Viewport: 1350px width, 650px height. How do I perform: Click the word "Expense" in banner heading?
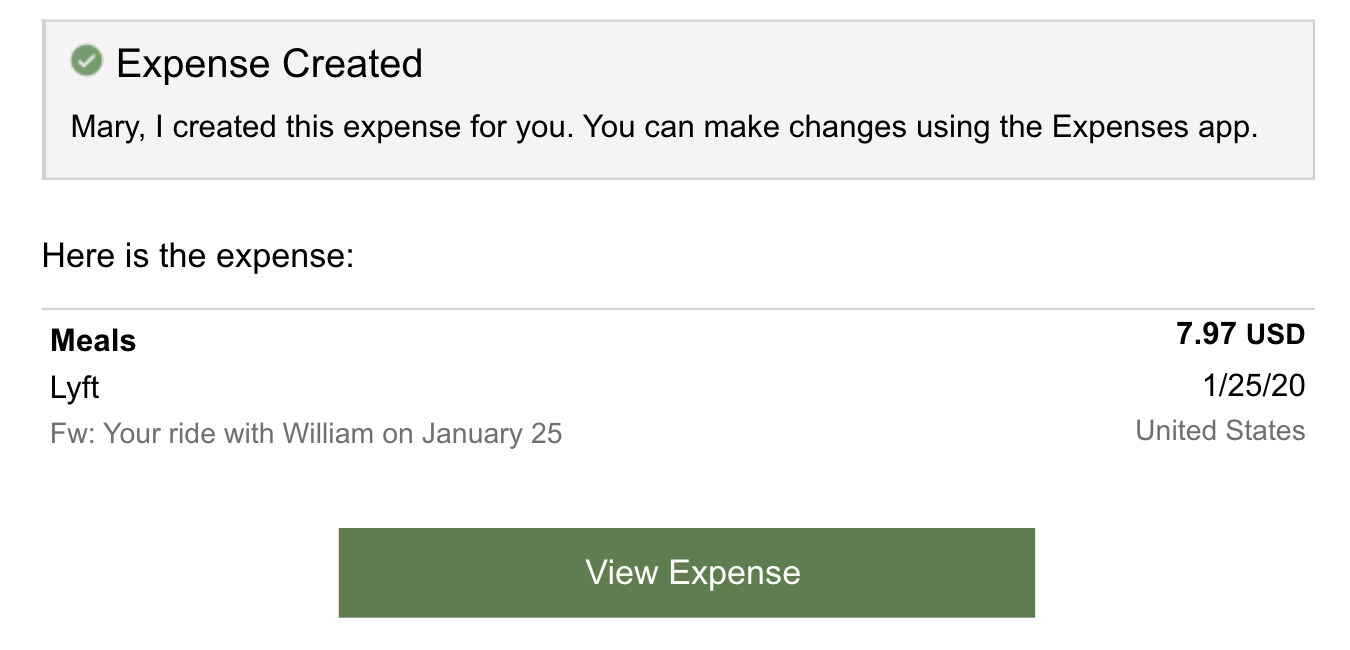[193, 64]
